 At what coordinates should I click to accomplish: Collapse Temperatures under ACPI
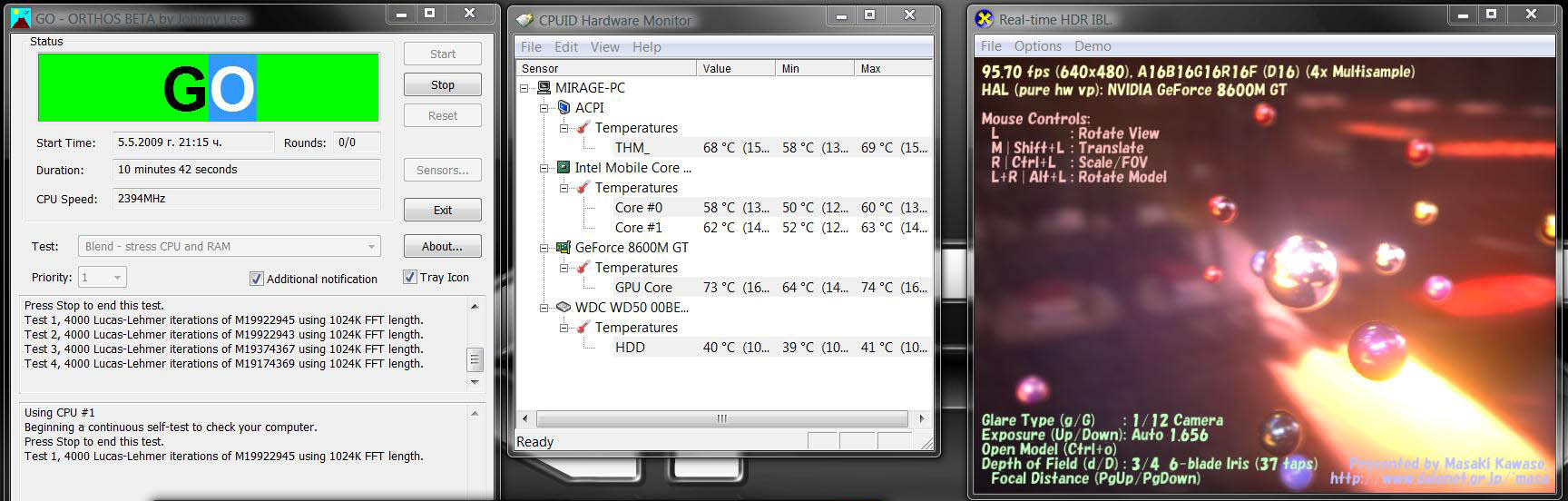click(564, 128)
